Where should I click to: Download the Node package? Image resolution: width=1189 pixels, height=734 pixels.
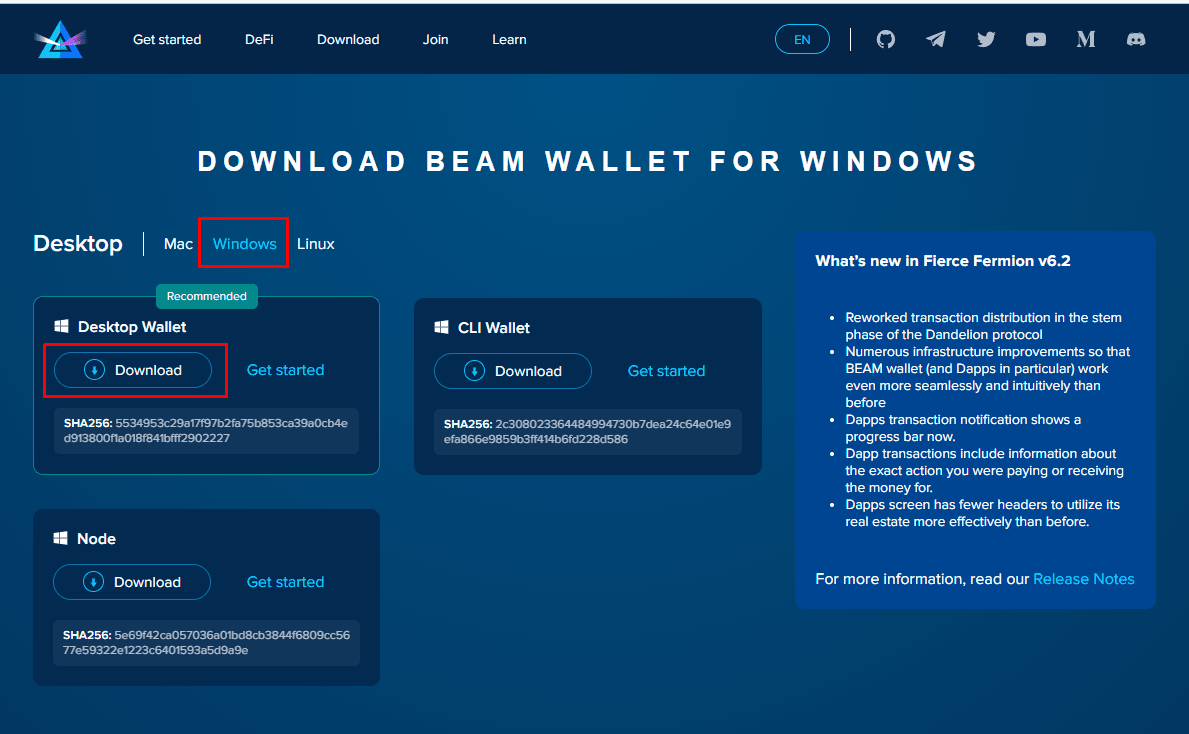tap(132, 582)
